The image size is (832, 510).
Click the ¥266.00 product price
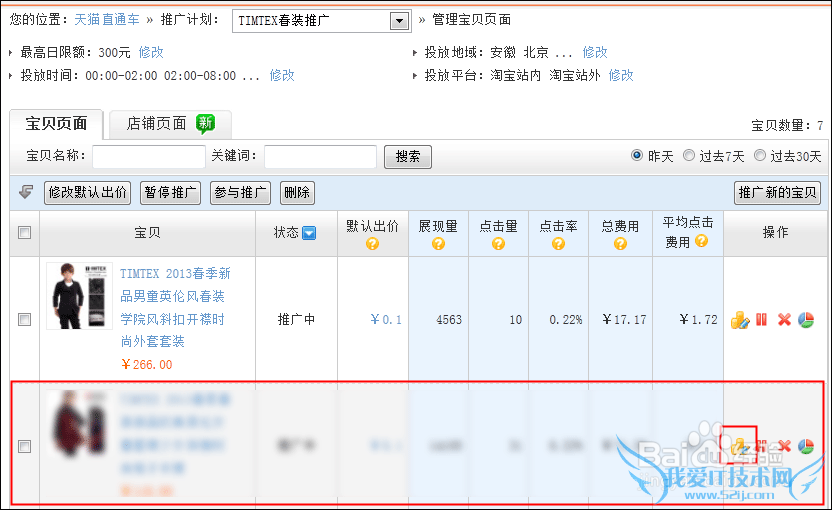[147, 365]
